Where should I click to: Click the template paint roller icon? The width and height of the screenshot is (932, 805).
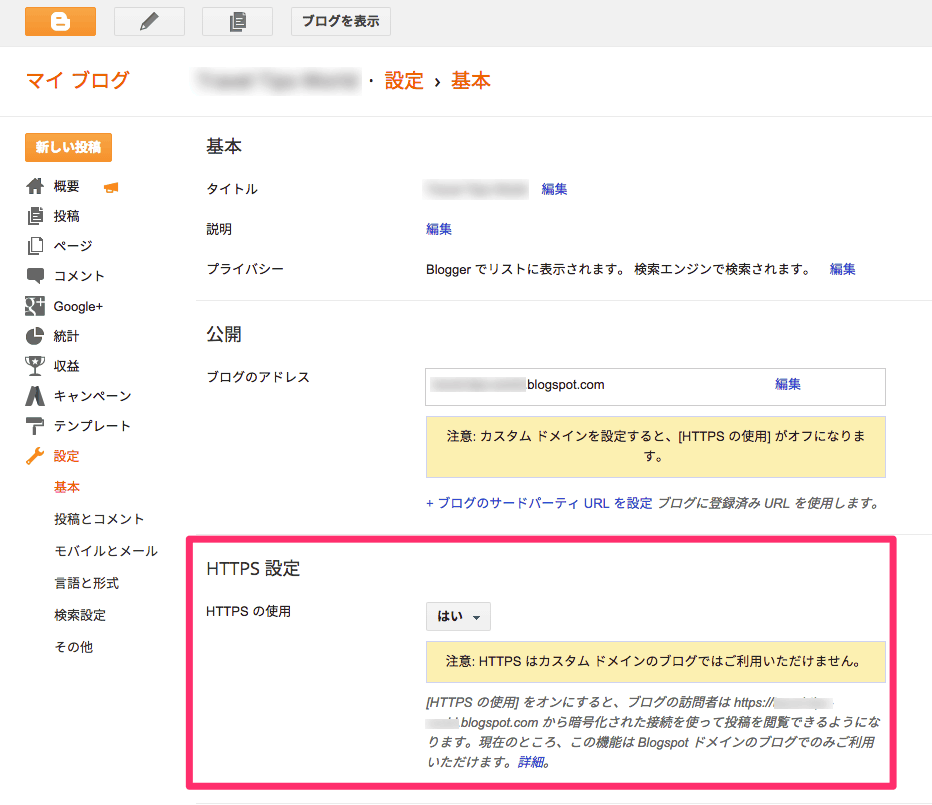point(35,426)
